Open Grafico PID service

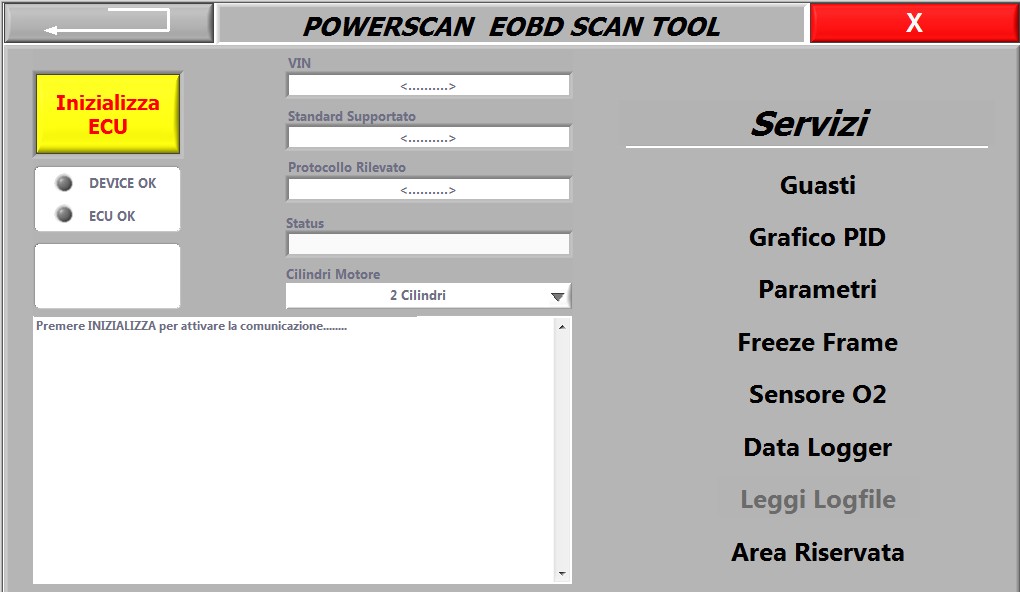pyautogui.click(x=817, y=238)
